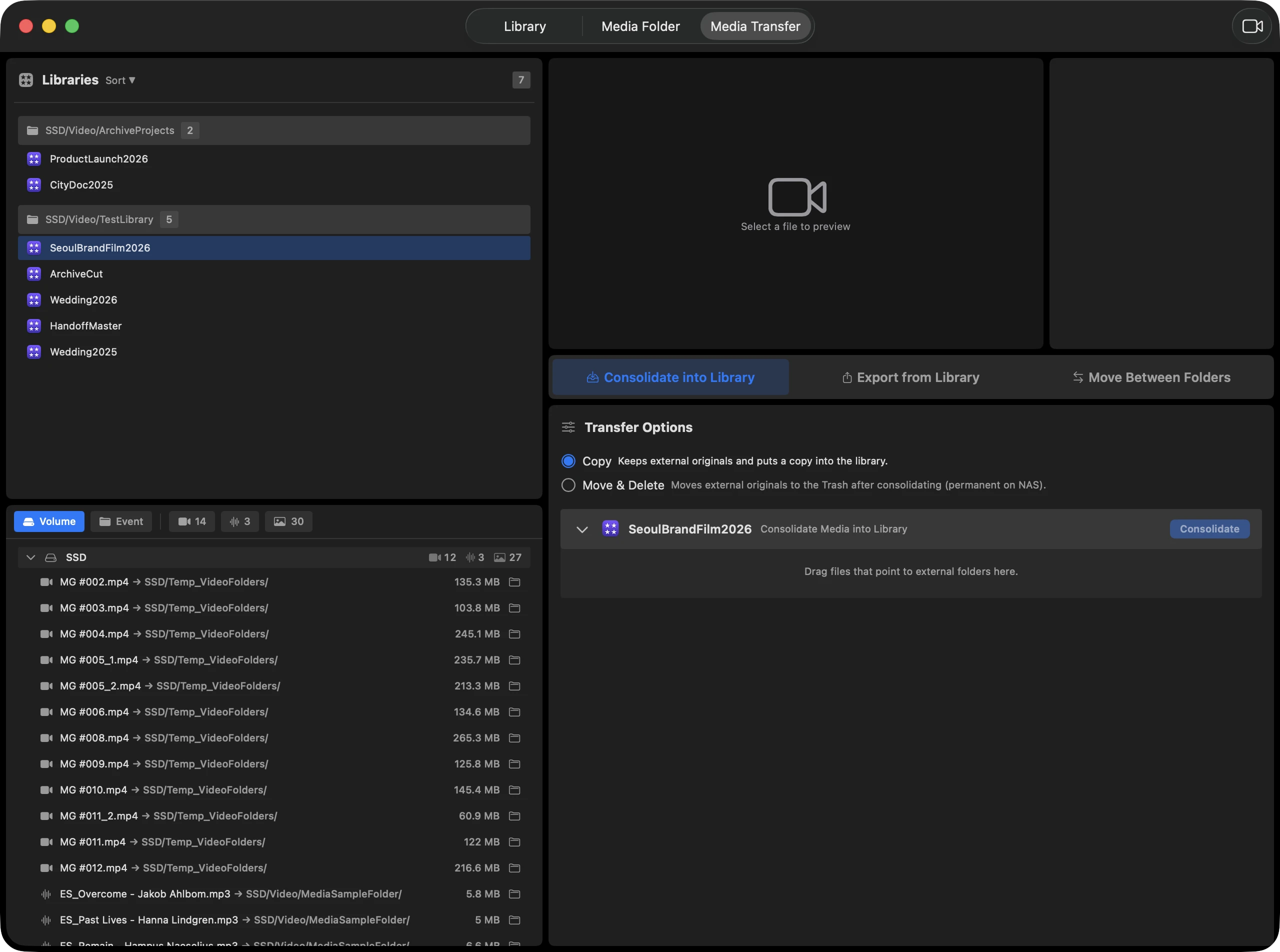This screenshot has width=1280, height=952.
Task: Select the CityDoc2025 library
Action: pyautogui.click(x=274, y=185)
